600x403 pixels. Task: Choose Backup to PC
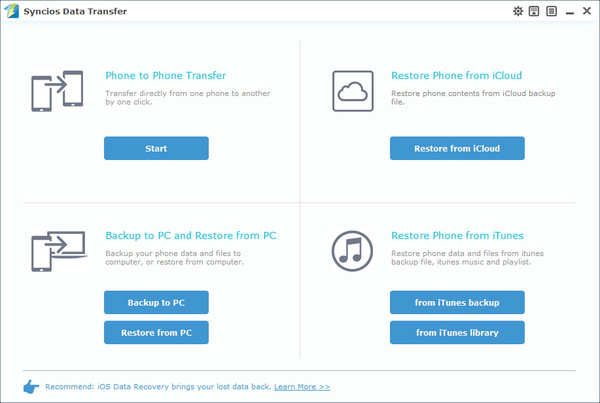click(155, 302)
